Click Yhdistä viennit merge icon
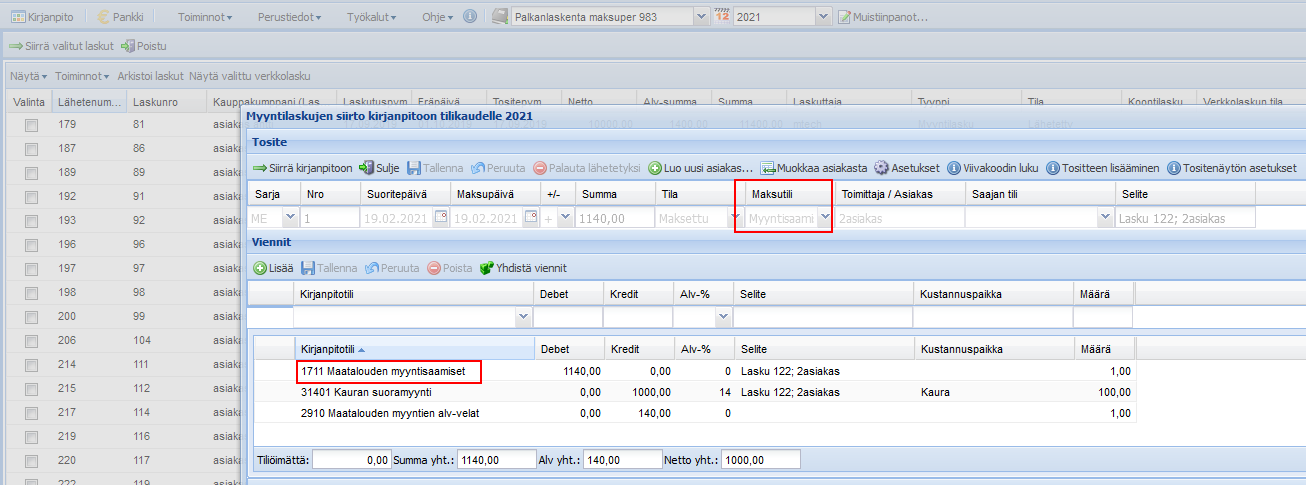 point(487,268)
